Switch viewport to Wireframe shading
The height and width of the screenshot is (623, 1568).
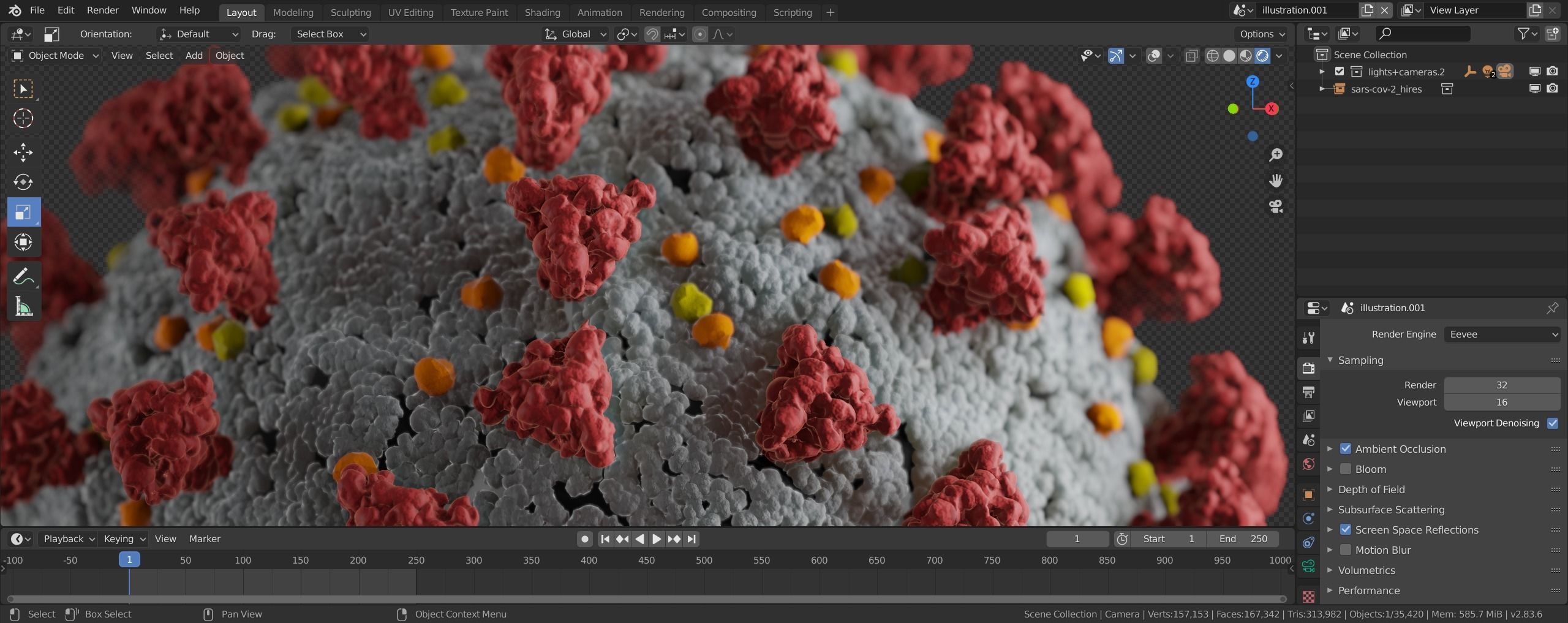coord(1212,56)
